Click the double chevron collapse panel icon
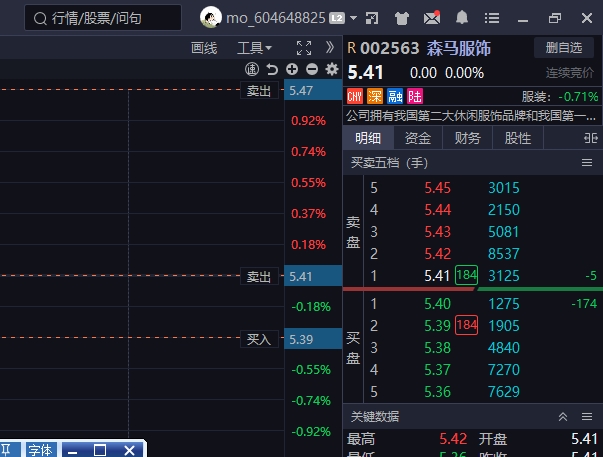 [330, 48]
